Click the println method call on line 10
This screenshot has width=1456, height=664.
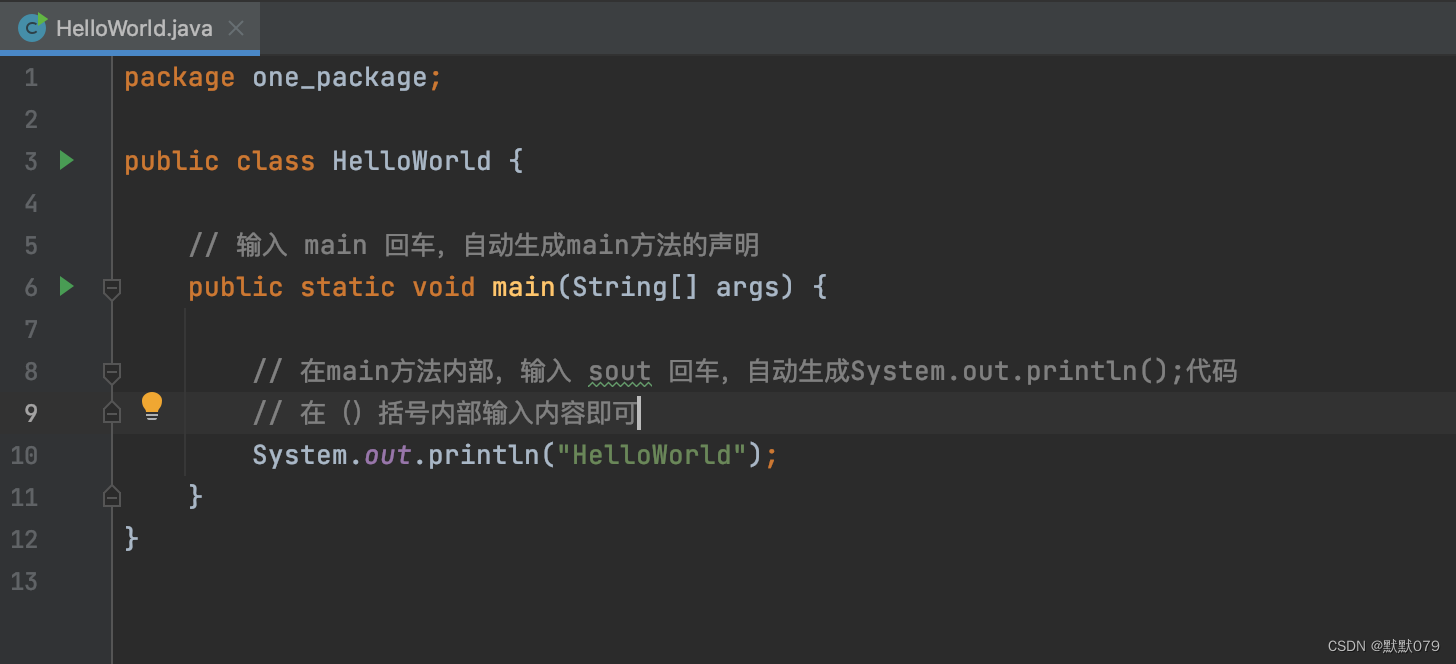pyautogui.click(x=484, y=454)
